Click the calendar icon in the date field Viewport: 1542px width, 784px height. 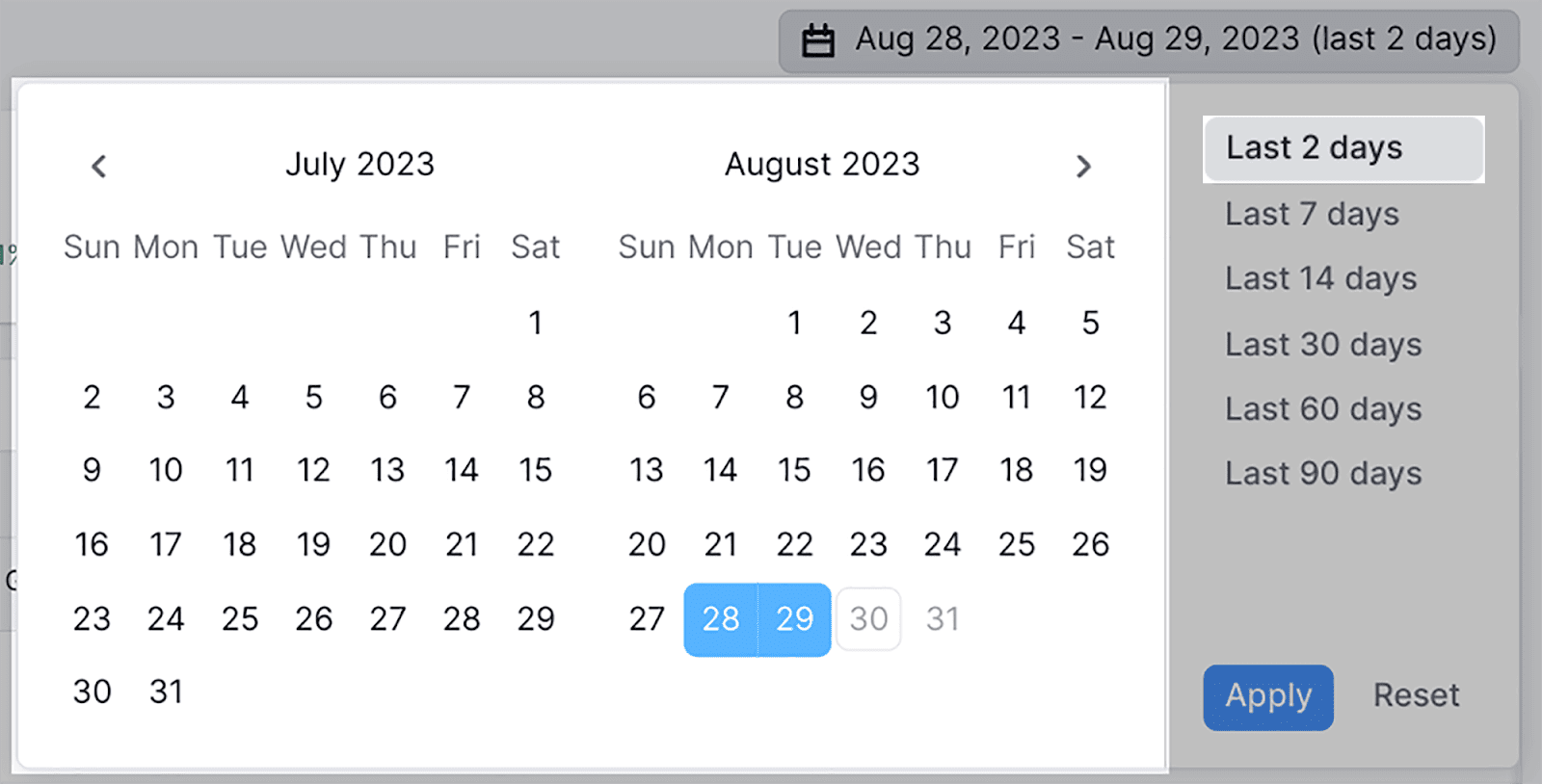(x=818, y=39)
